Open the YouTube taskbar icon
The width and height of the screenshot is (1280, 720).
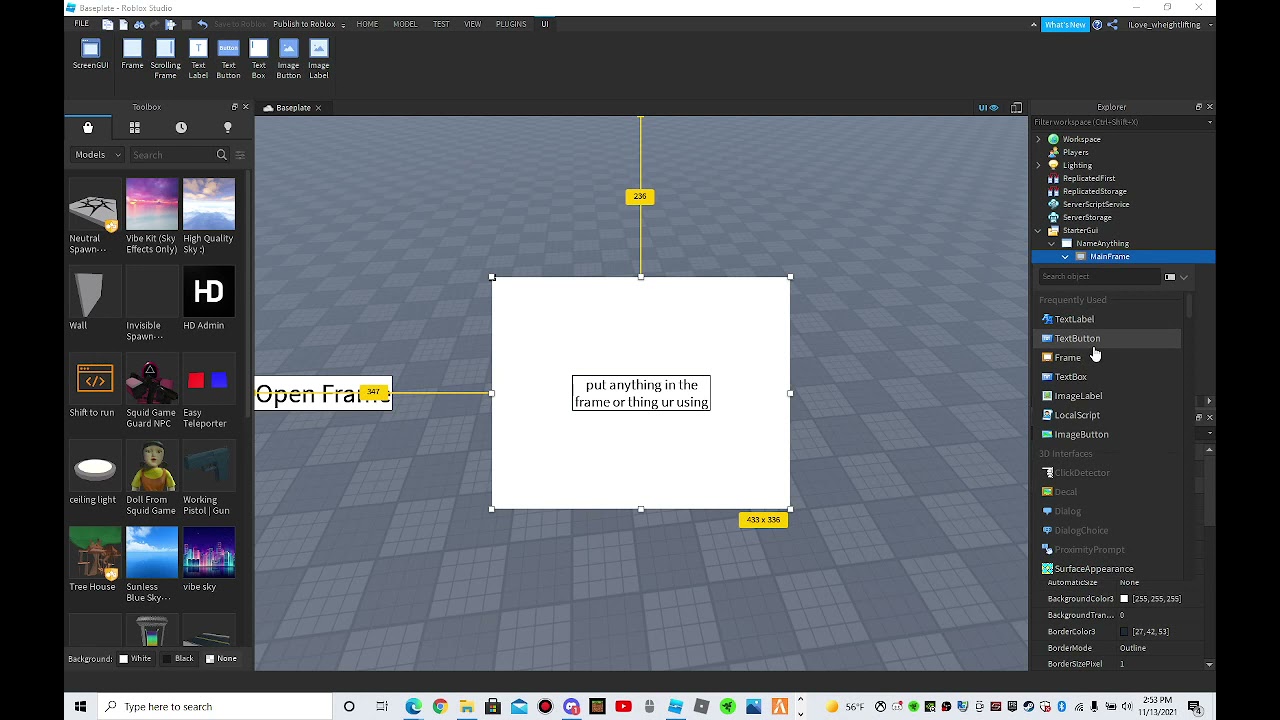click(623, 707)
